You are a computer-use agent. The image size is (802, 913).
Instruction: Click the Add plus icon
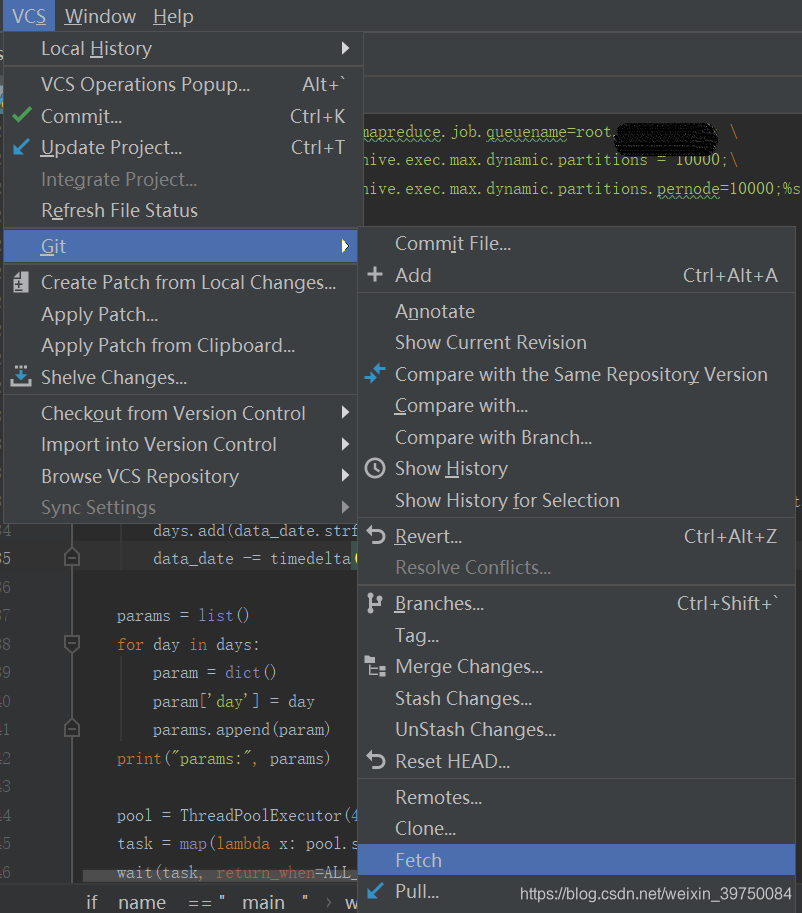point(375,274)
